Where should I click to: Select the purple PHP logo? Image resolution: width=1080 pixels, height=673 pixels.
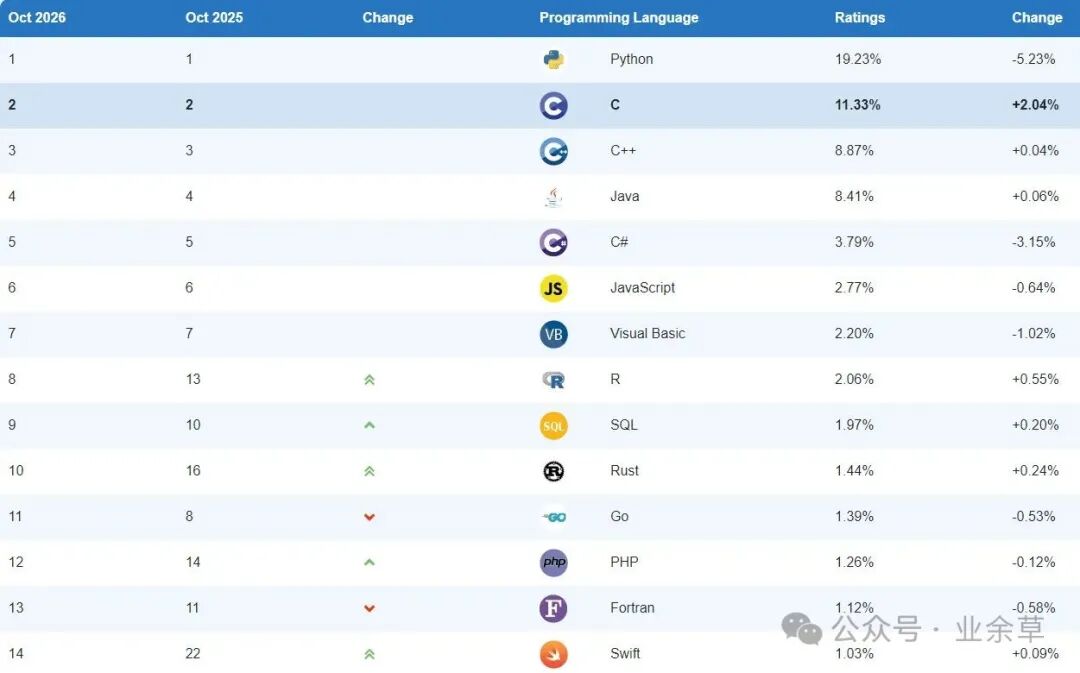click(553, 563)
